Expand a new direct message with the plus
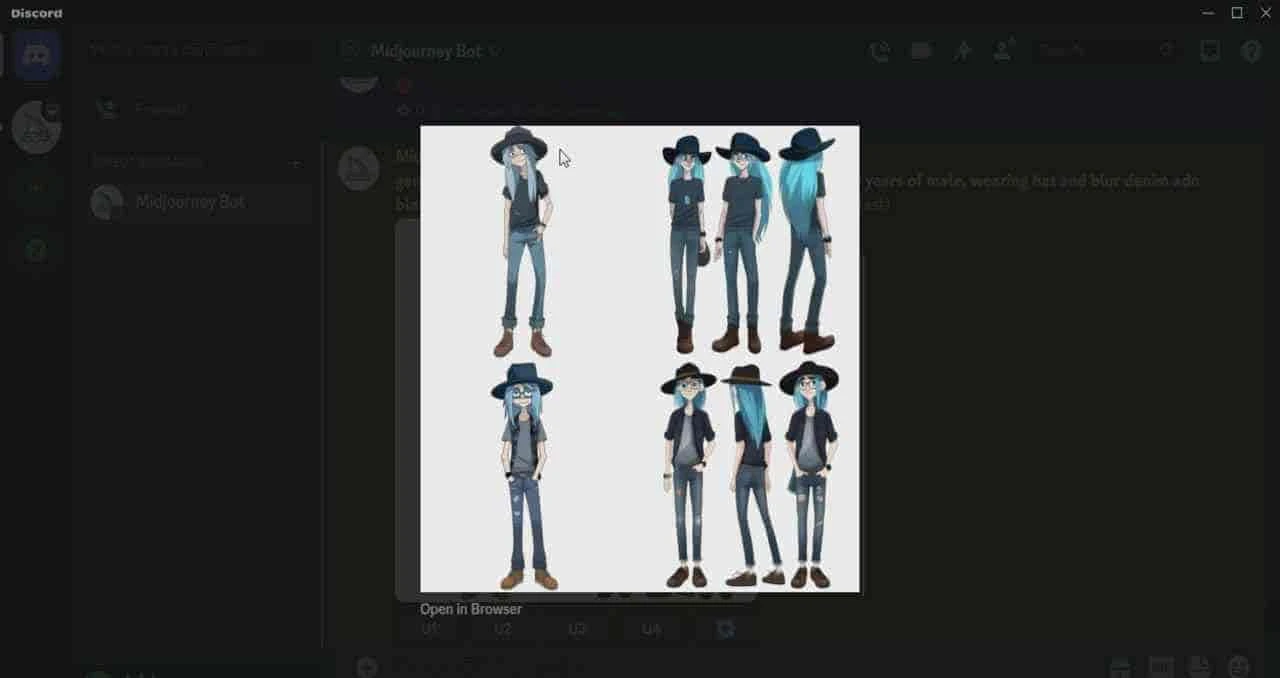 click(295, 160)
